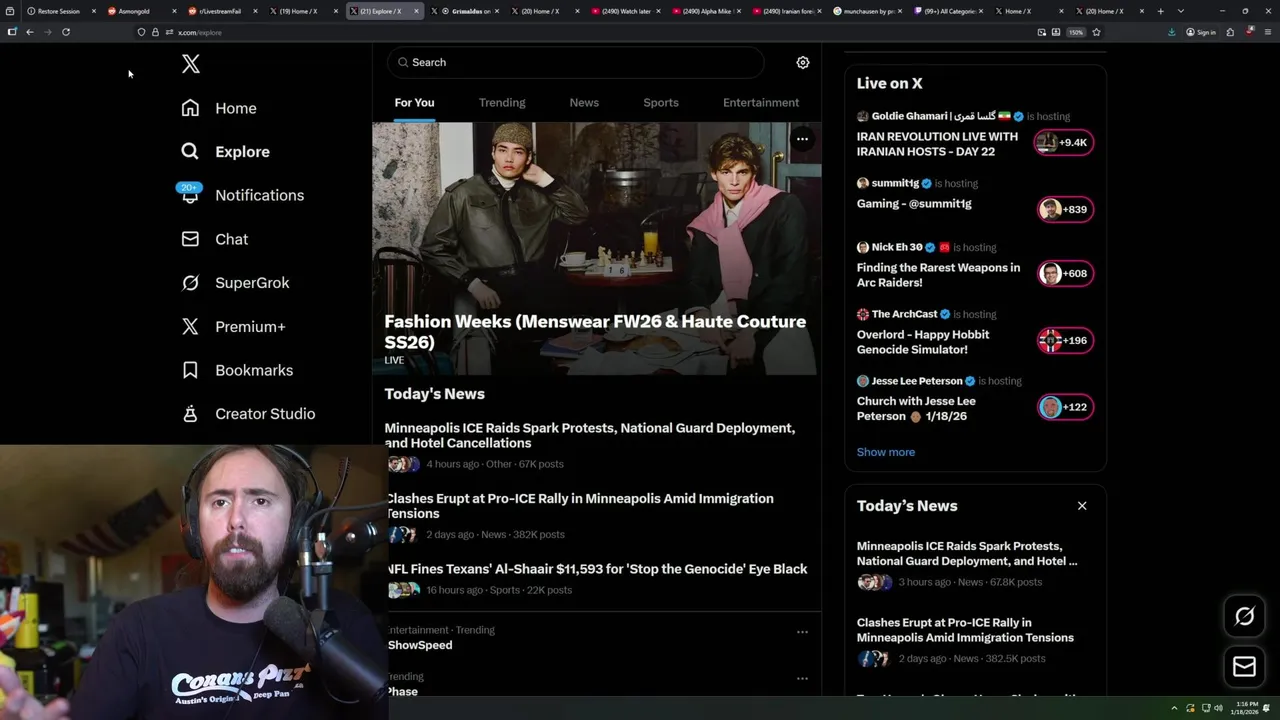Screen dimensions: 1280x720
Task: Switch to the Restore Session browser tab
Action: coord(58,11)
